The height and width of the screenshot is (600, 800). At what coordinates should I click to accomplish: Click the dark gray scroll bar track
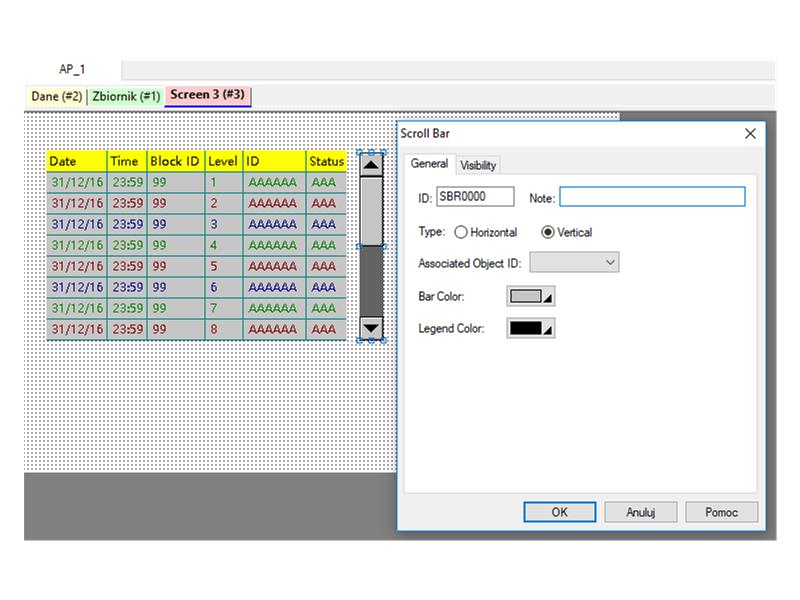(x=371, y=281)
